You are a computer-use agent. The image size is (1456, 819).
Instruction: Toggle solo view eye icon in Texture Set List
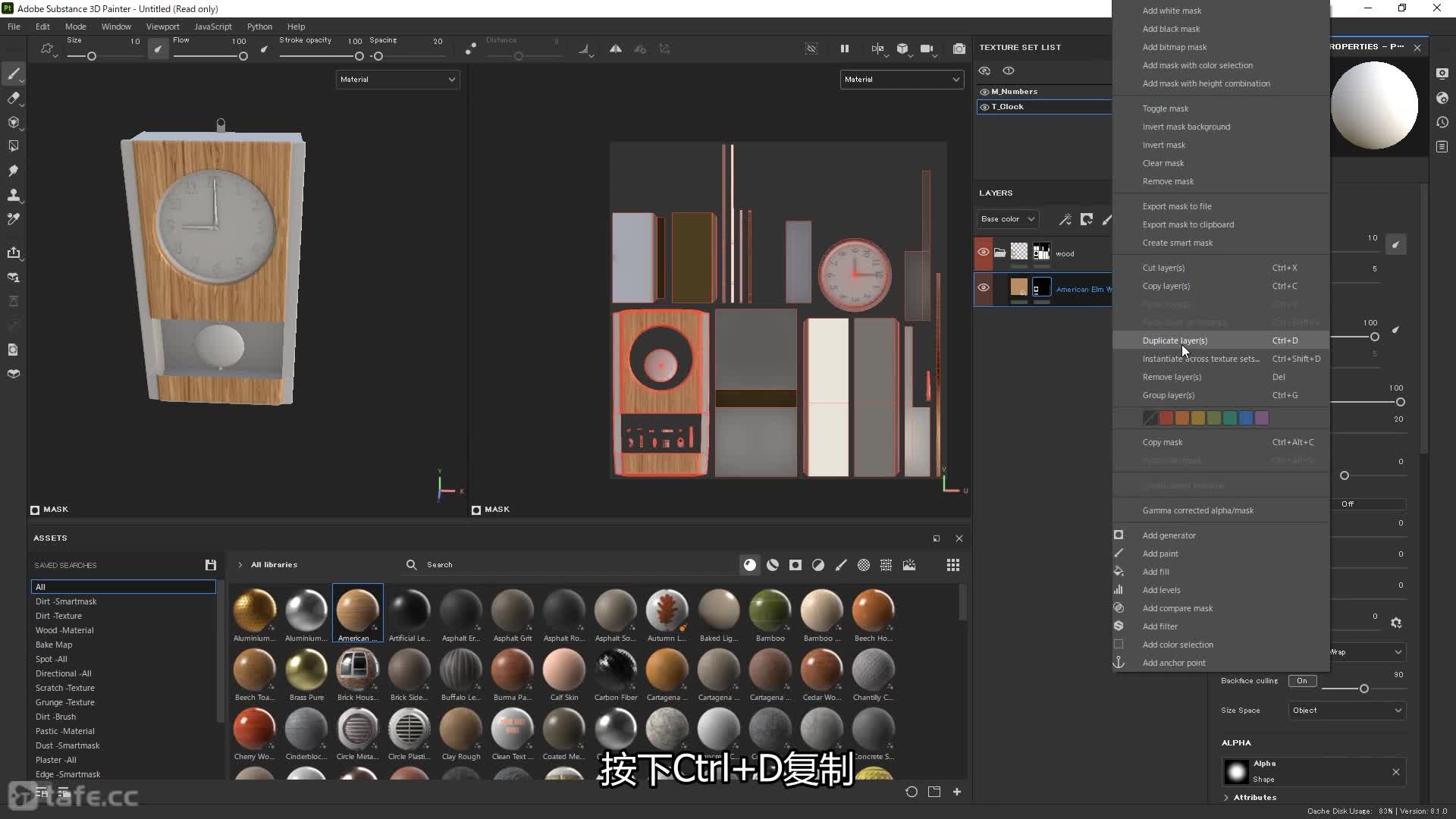tap(1009, 71)
